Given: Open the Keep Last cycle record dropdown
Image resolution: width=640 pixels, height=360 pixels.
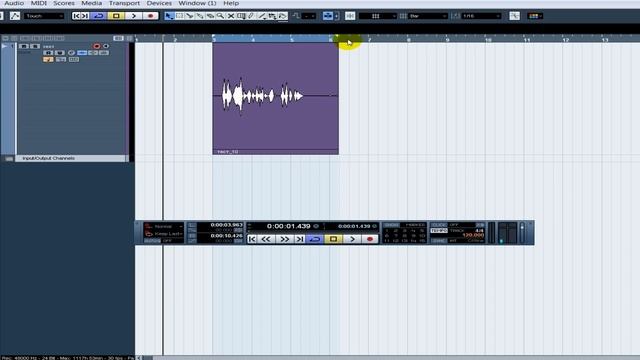Looking at the screenshot, I should pyautogui.click(x=163, y=234).
